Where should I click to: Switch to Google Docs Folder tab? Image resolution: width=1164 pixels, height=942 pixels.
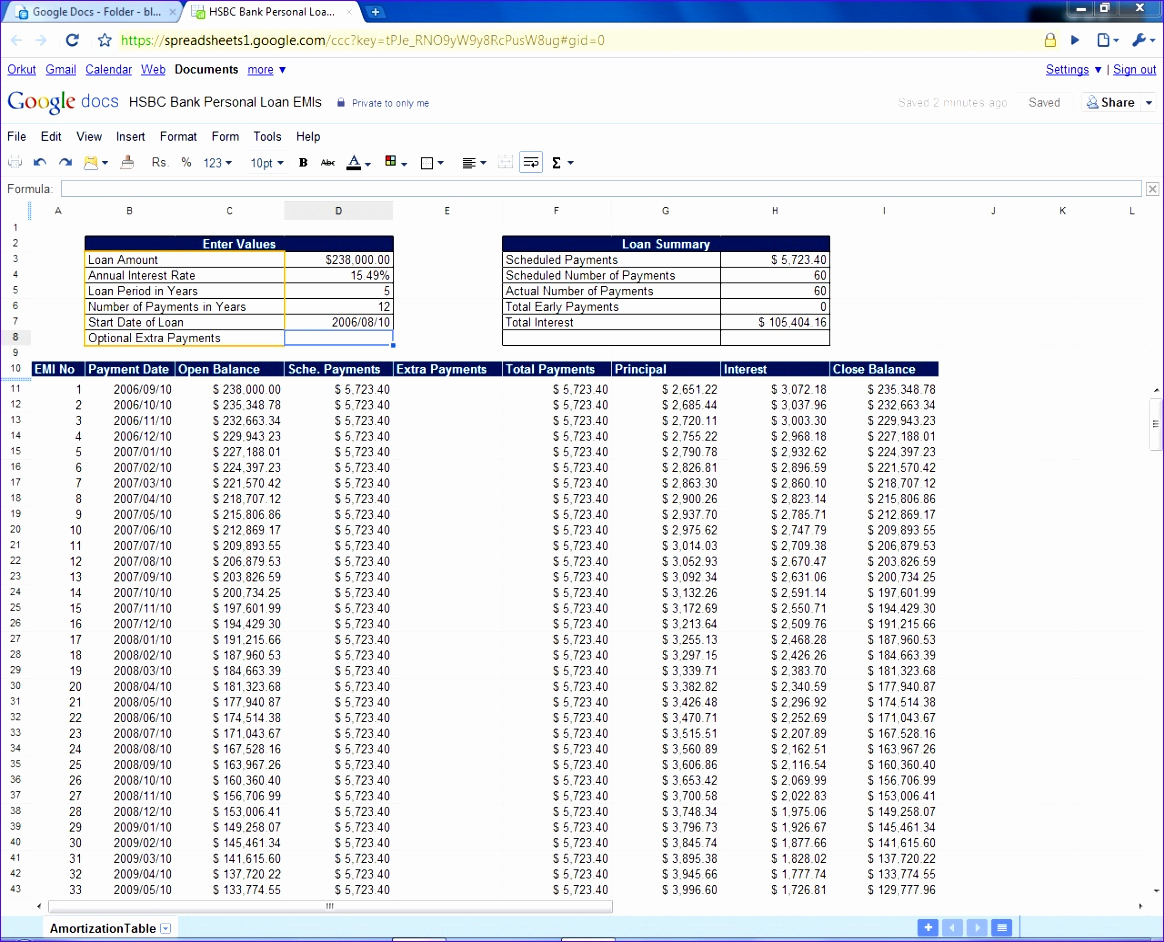[x=97, y=12]
